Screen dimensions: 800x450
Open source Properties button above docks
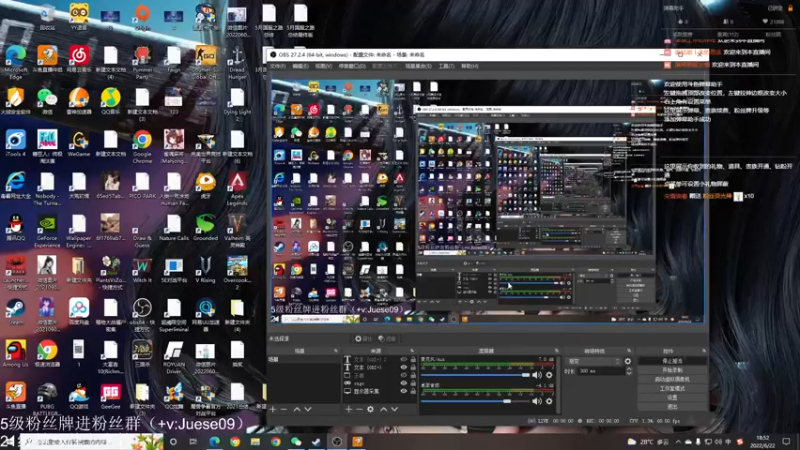tap(363, 339)
